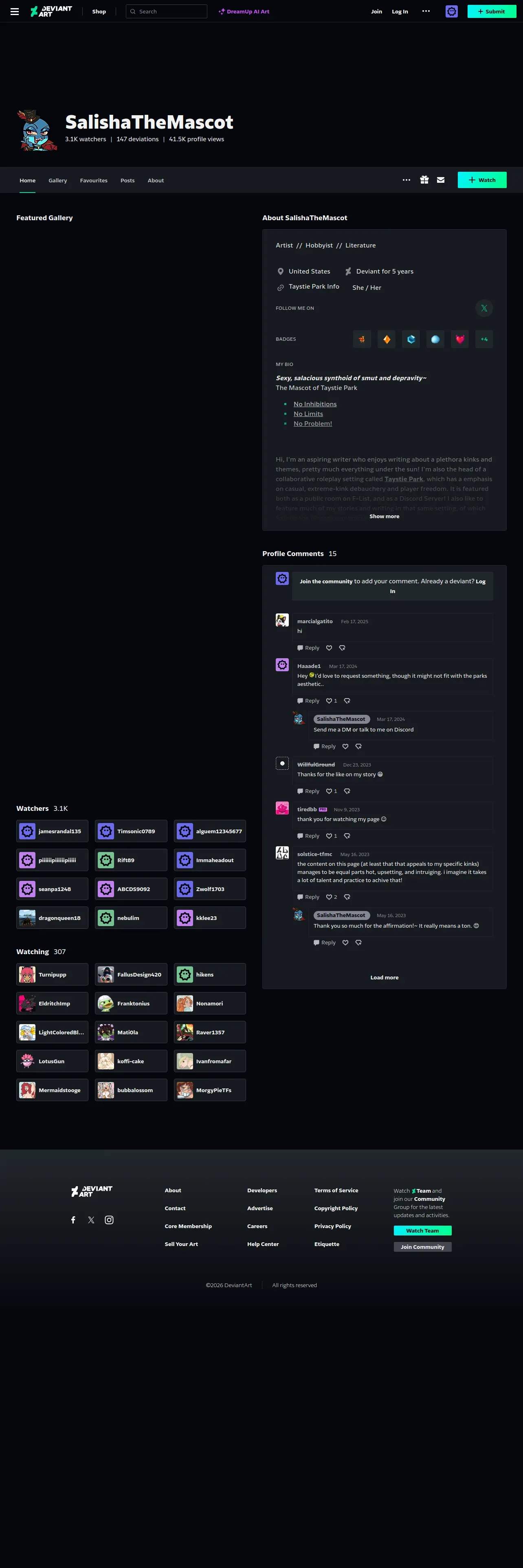
Task: Open Turnipupp in Watching list
Action: tap(53, 975)
